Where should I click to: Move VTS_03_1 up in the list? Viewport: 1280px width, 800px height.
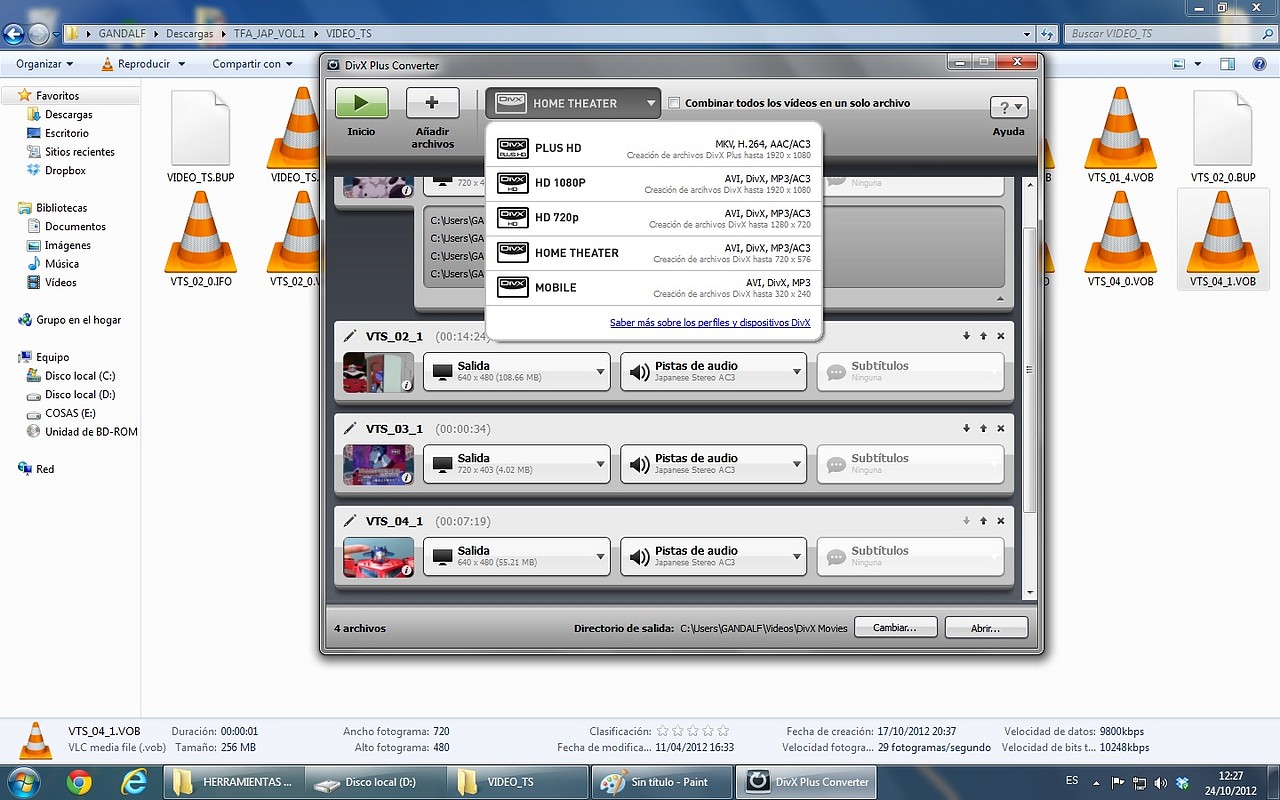[983, 428]
